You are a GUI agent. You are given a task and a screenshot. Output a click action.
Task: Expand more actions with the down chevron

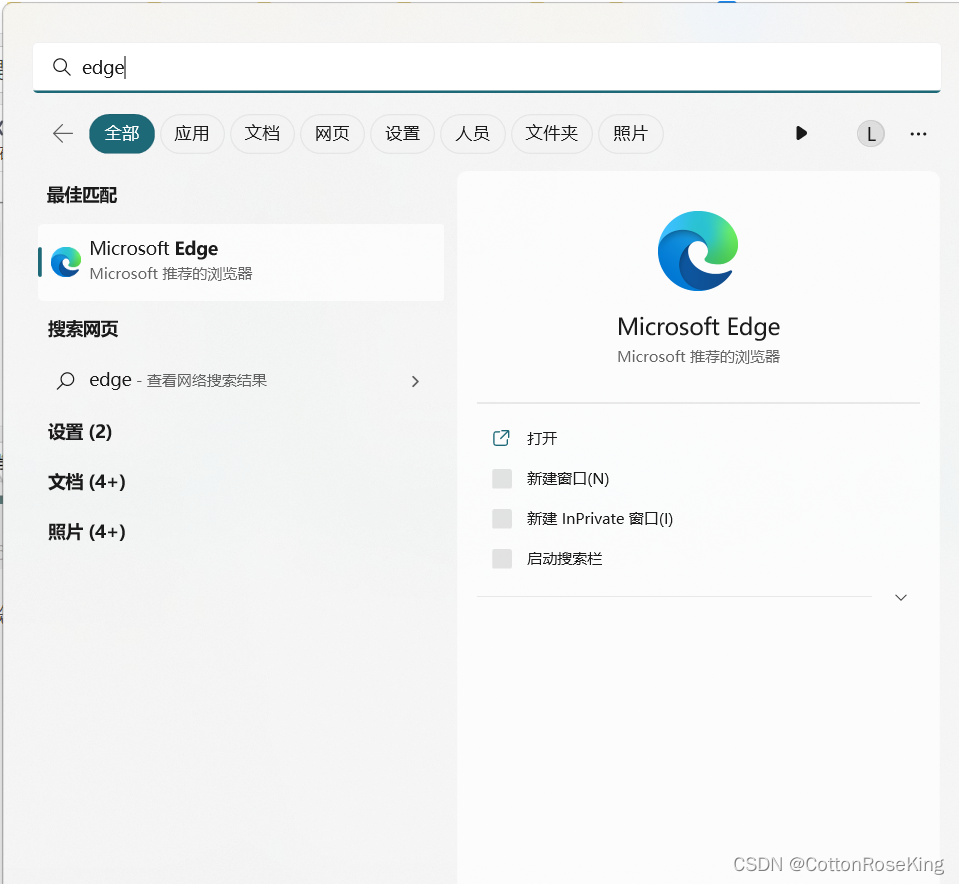point(901,597)
